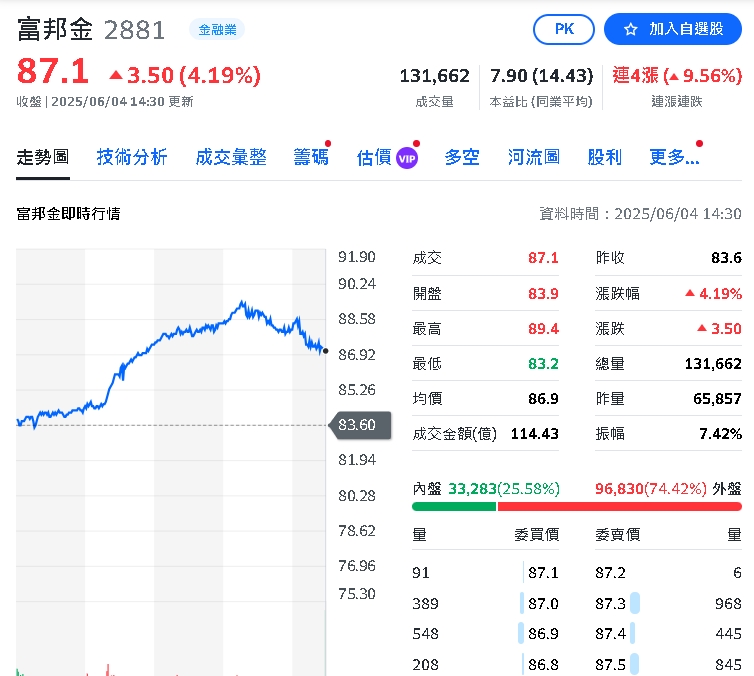Image resolution: width=754 pixels, height=676 pixels.
Task: Click the 昨收 value 83.6
Action: tap(727, 258)
